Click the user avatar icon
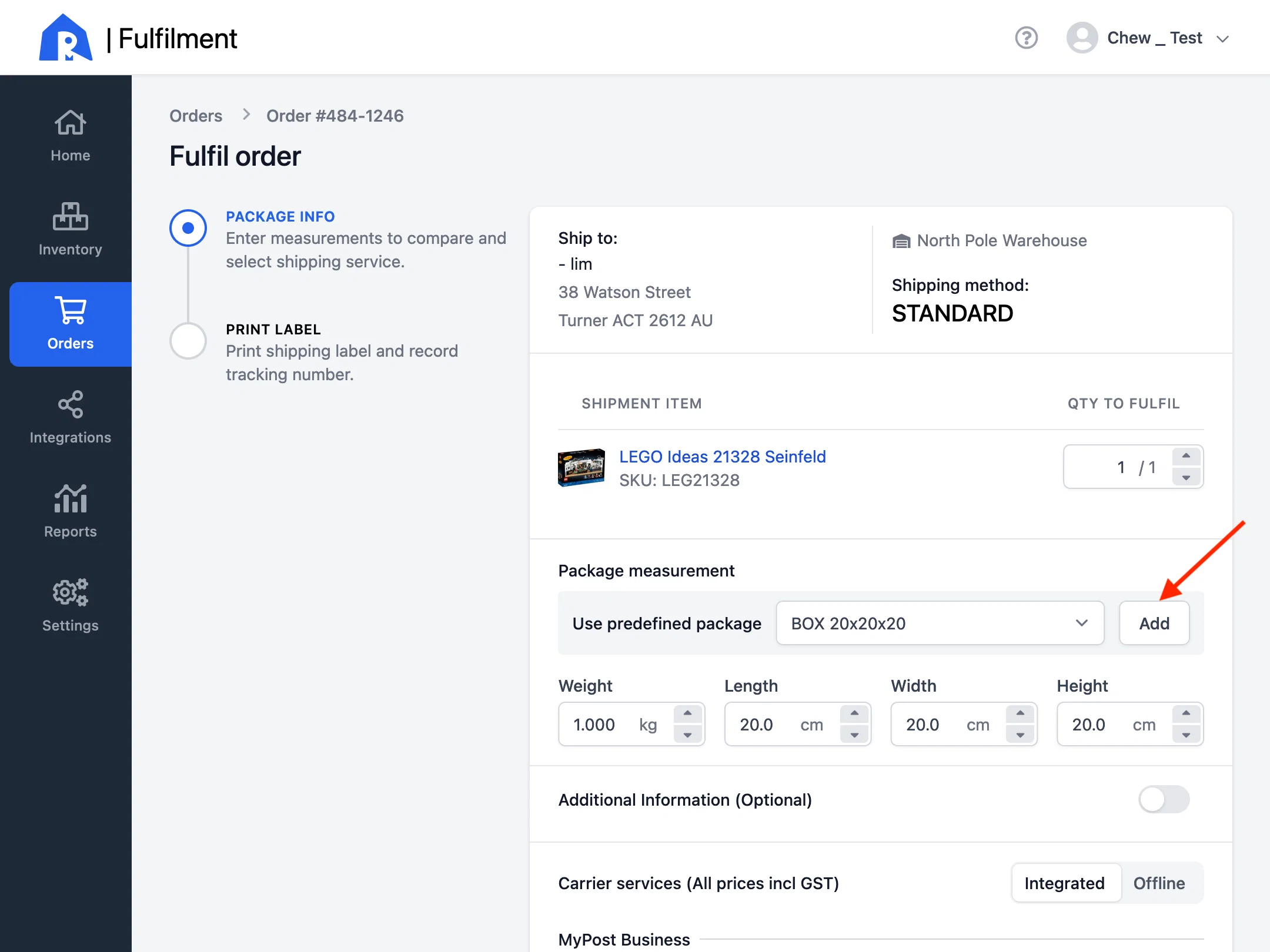 tap(1082, 38)
